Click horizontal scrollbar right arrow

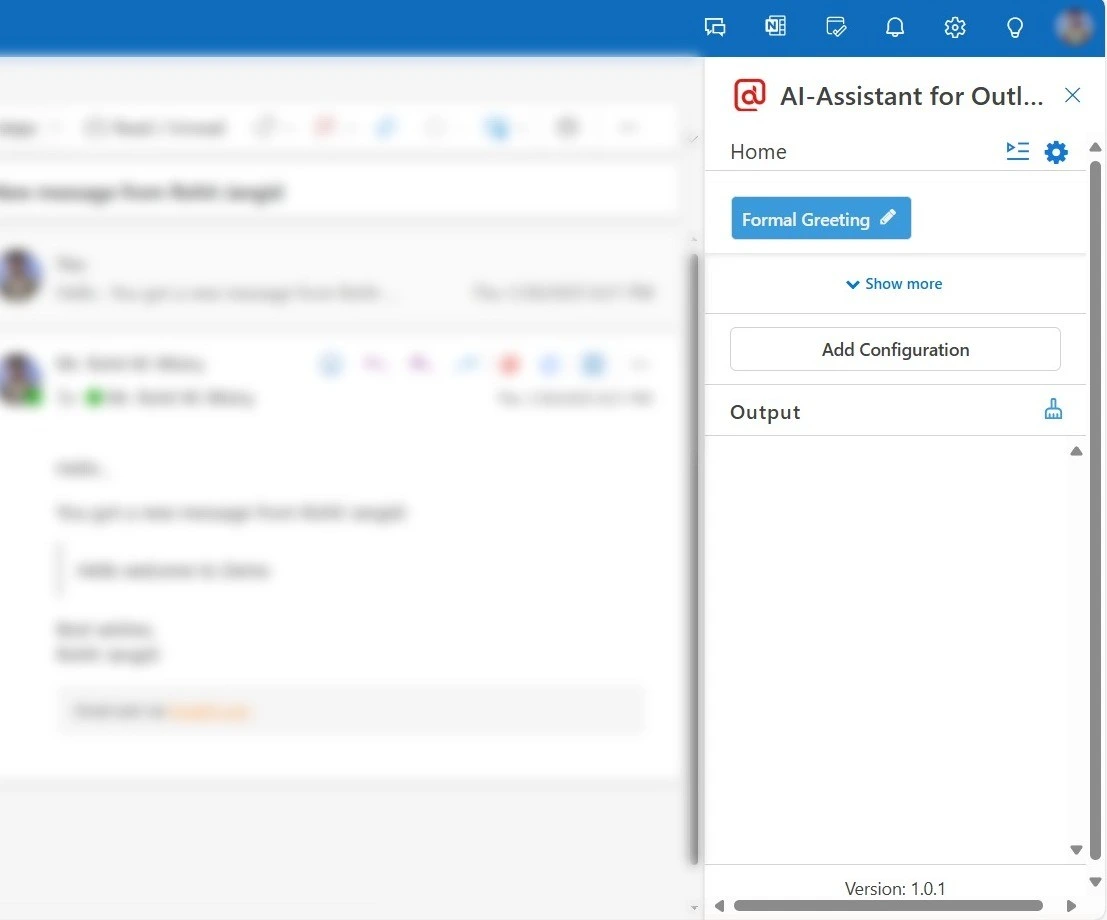pos(1071,906)
